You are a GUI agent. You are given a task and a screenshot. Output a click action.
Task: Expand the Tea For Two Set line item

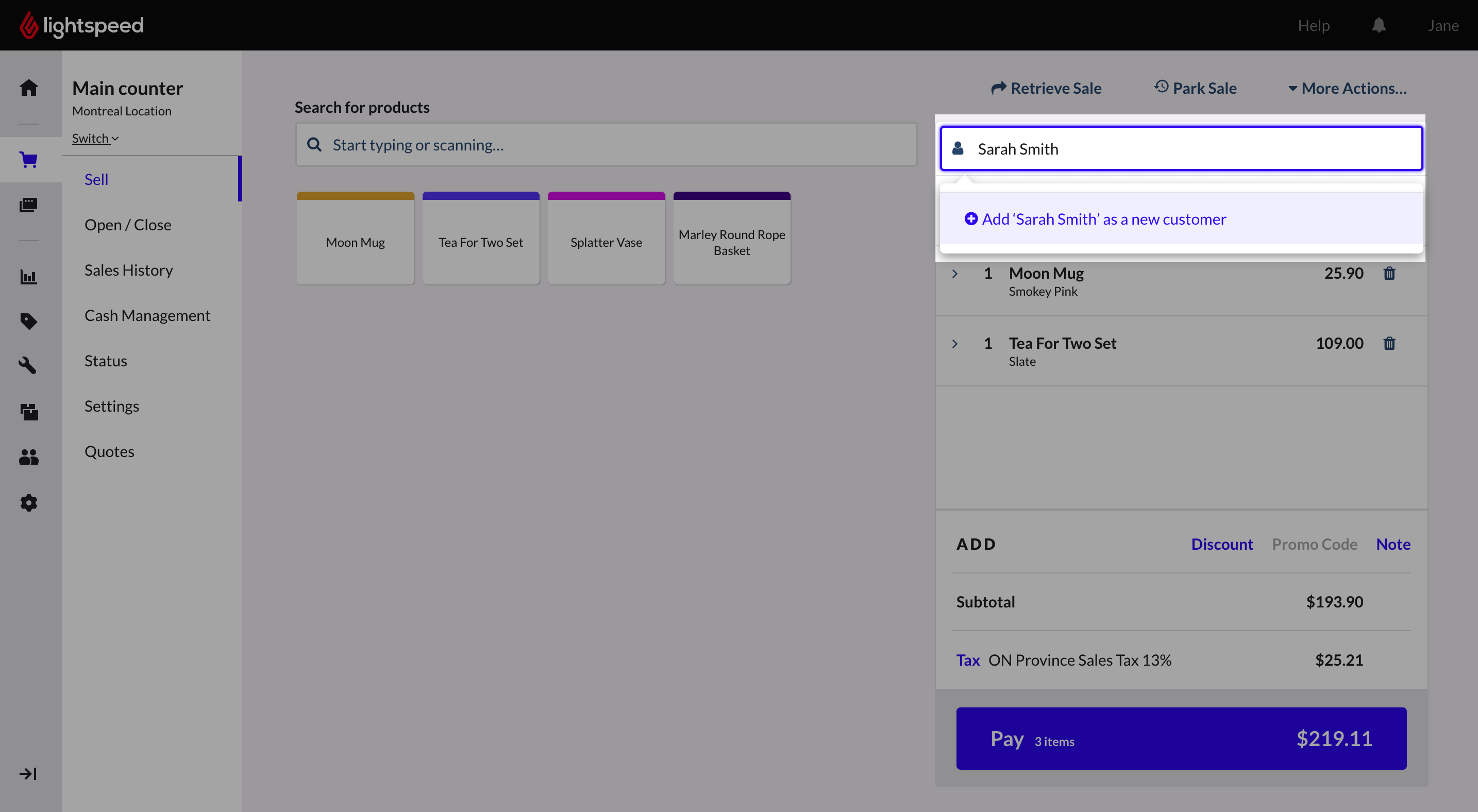tap(954, 344)
